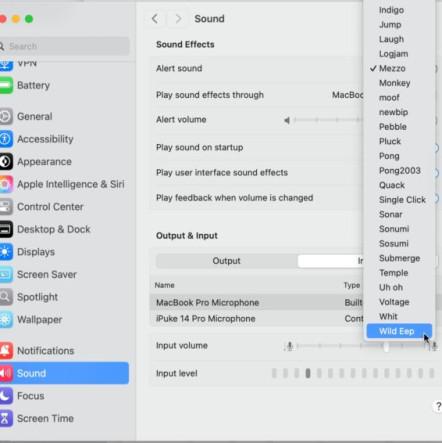This screenshot has height=443, width=442.
Task: Open the Appearance icon in sidebar
Action: tap(6, 162)
